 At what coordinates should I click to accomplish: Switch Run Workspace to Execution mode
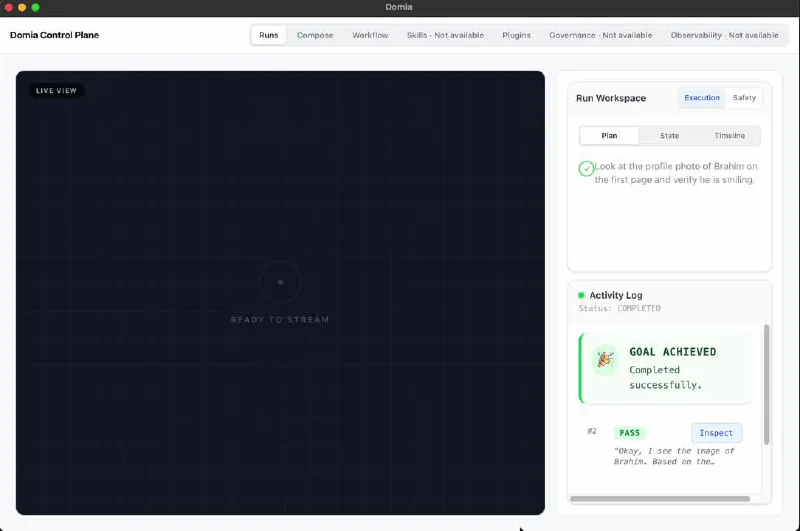click(x=702, y=97)
